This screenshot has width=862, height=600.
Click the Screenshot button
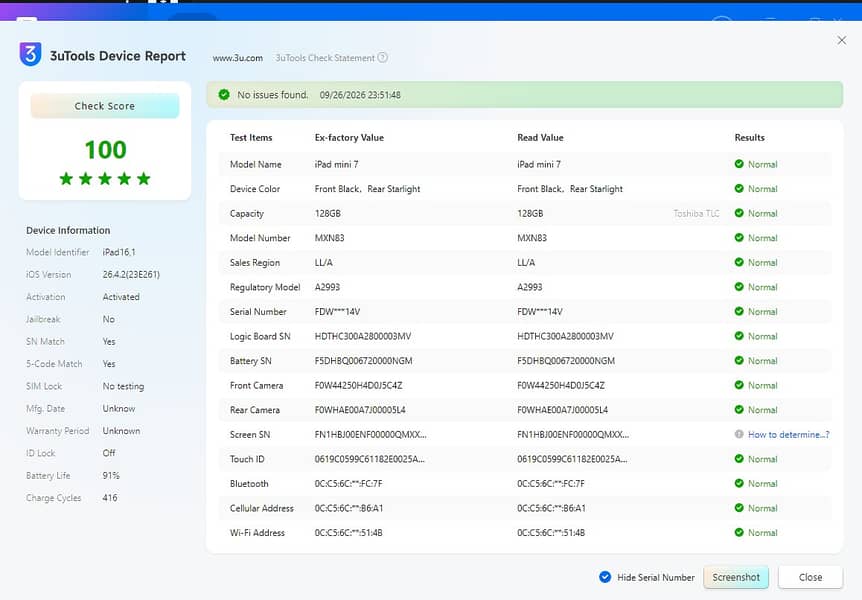click(736, 577)
